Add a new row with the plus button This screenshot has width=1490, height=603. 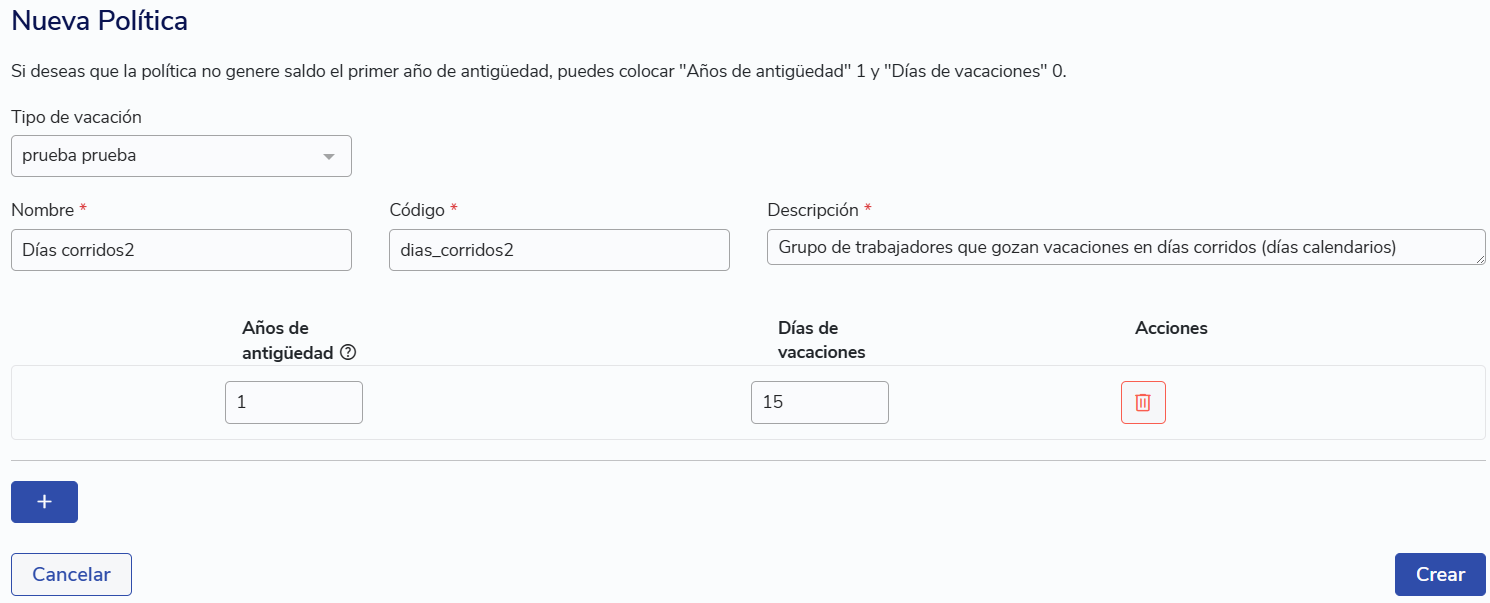44,502
